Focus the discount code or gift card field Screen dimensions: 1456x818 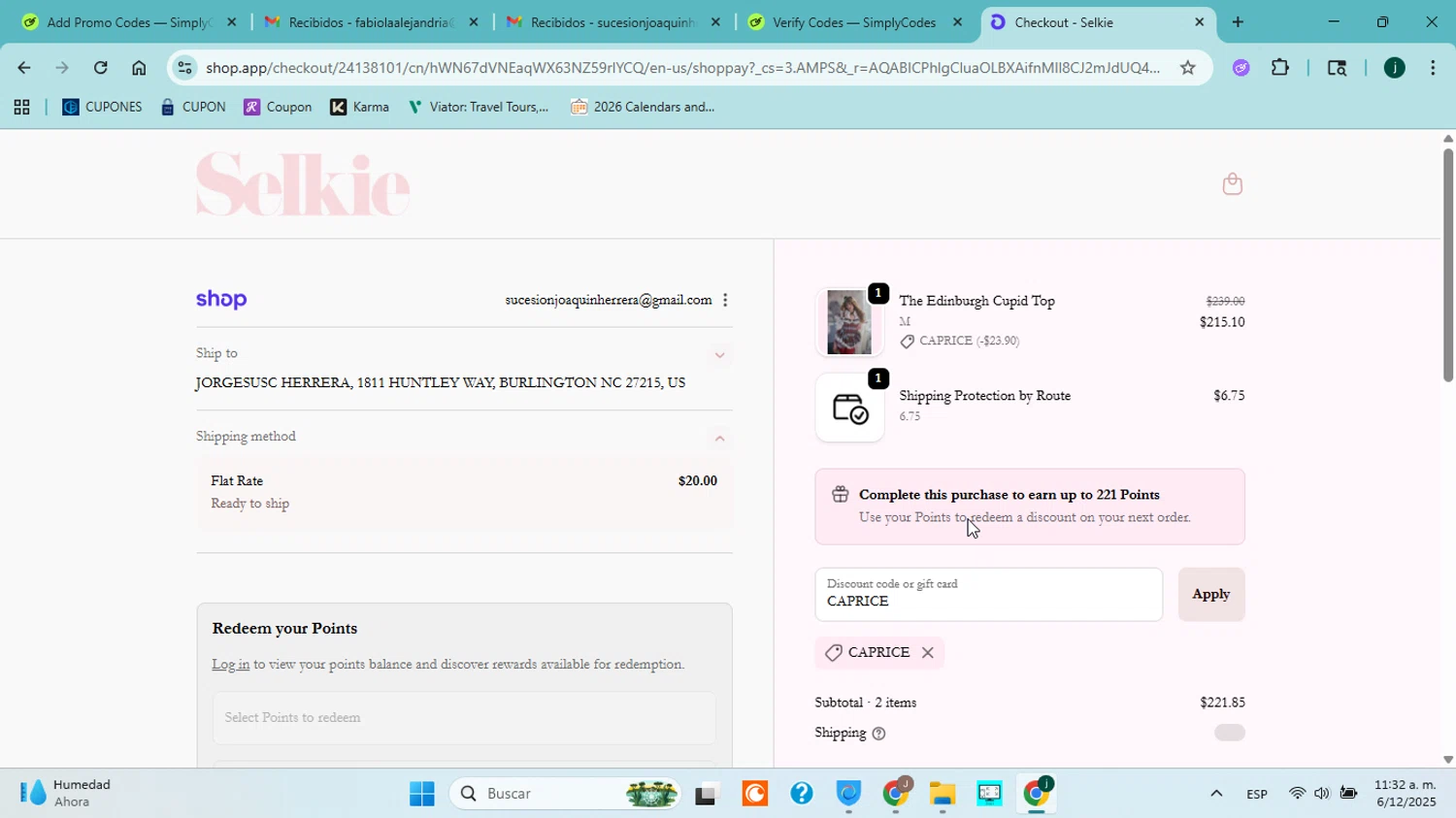pyautogui.click(x=988, y=594)
